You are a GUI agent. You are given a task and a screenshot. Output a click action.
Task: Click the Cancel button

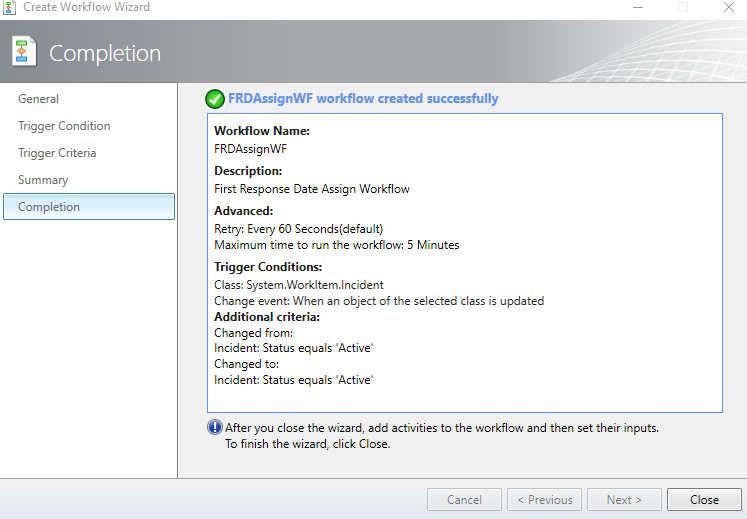(464, 499)
